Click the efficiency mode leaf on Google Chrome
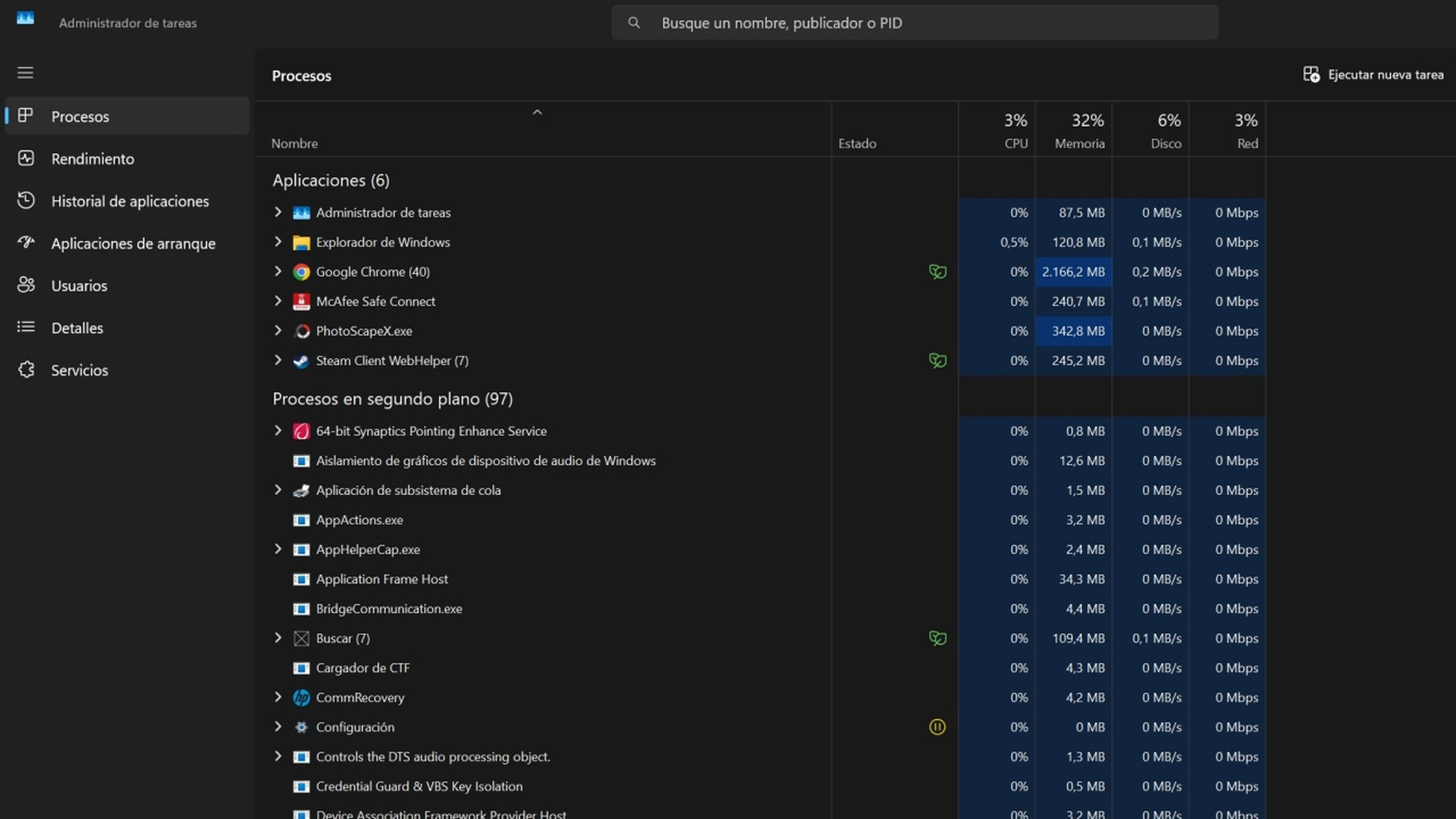Screen dimensions: 1456x819 coord(937,272)
